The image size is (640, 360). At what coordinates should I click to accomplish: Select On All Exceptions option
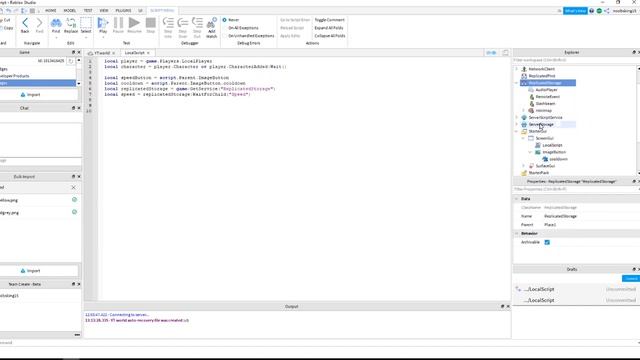click(240, 28)
